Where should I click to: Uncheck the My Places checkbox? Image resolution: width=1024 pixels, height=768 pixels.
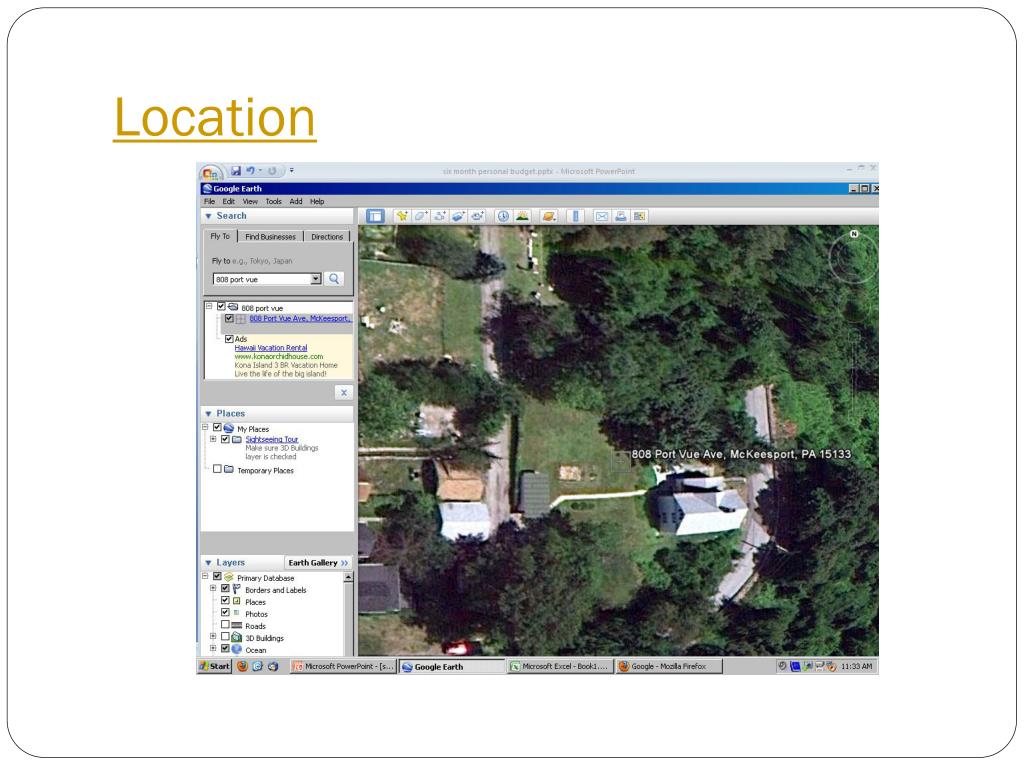[x=217, y=428]
